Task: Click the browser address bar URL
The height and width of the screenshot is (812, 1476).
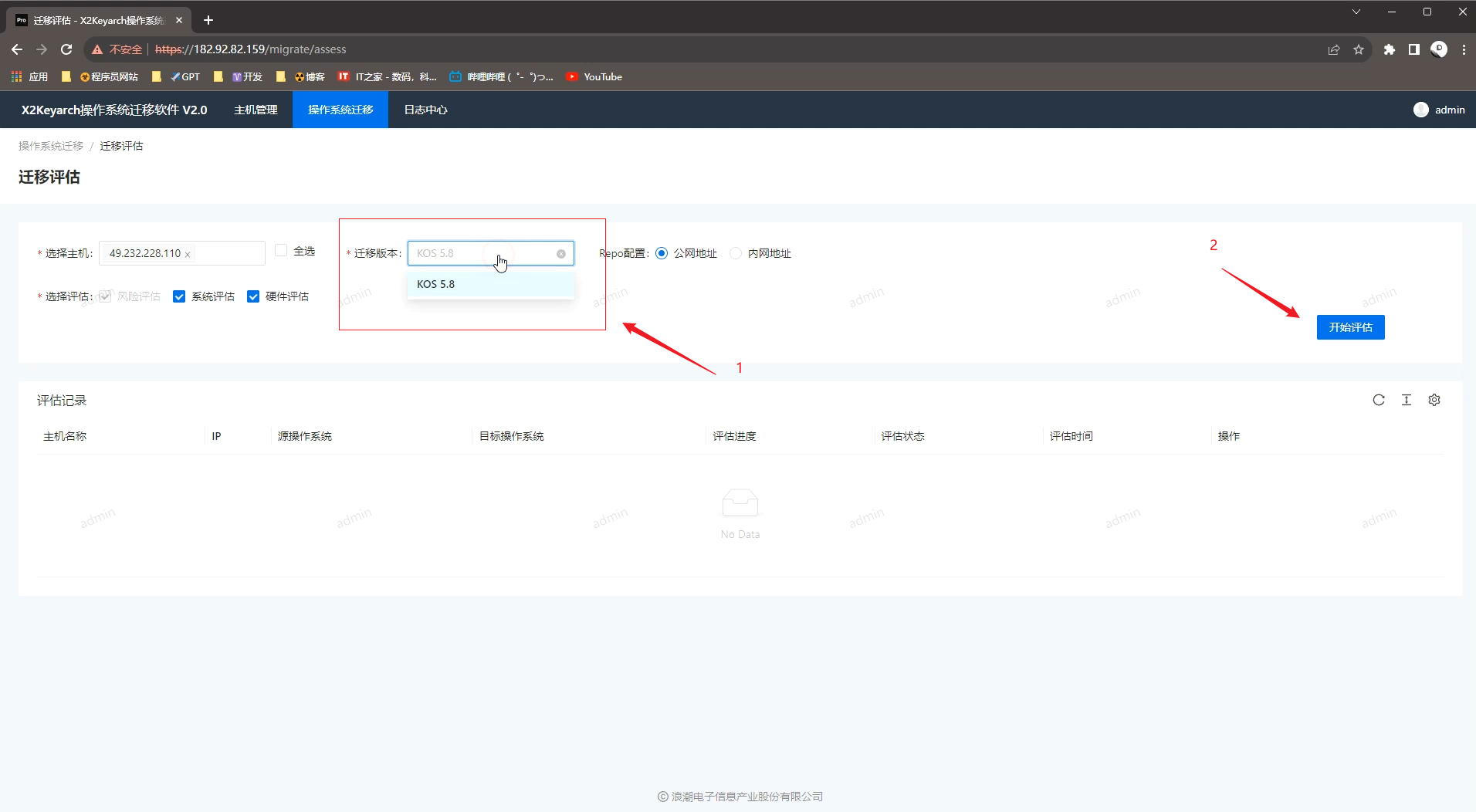Action: tap(251, 49)
